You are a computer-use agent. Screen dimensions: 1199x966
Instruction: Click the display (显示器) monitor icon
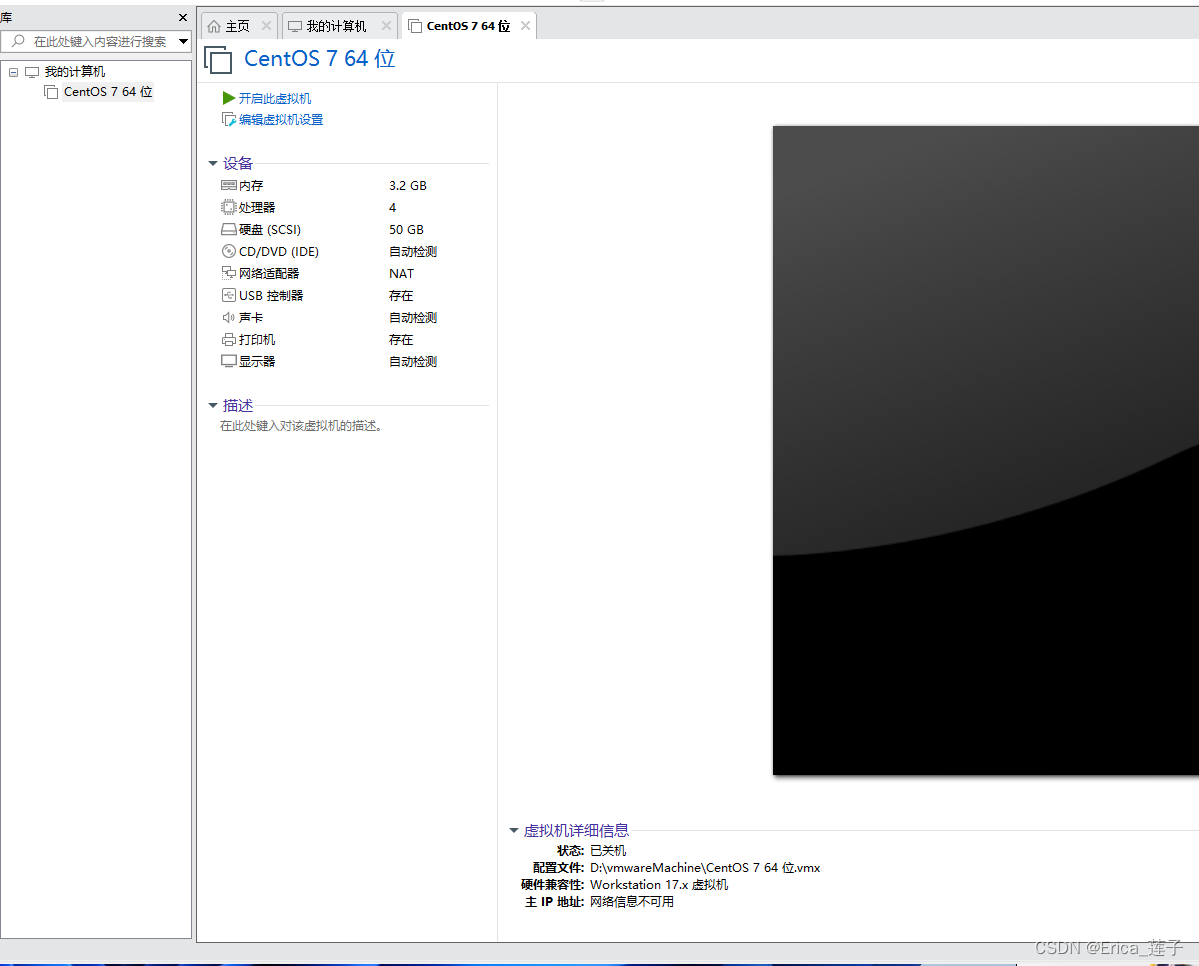pos(229,361)
